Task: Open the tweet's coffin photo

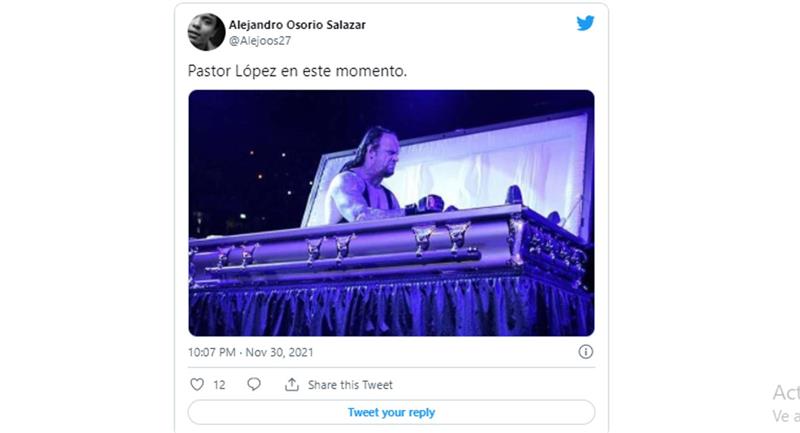Action: (x=391, y=213)
